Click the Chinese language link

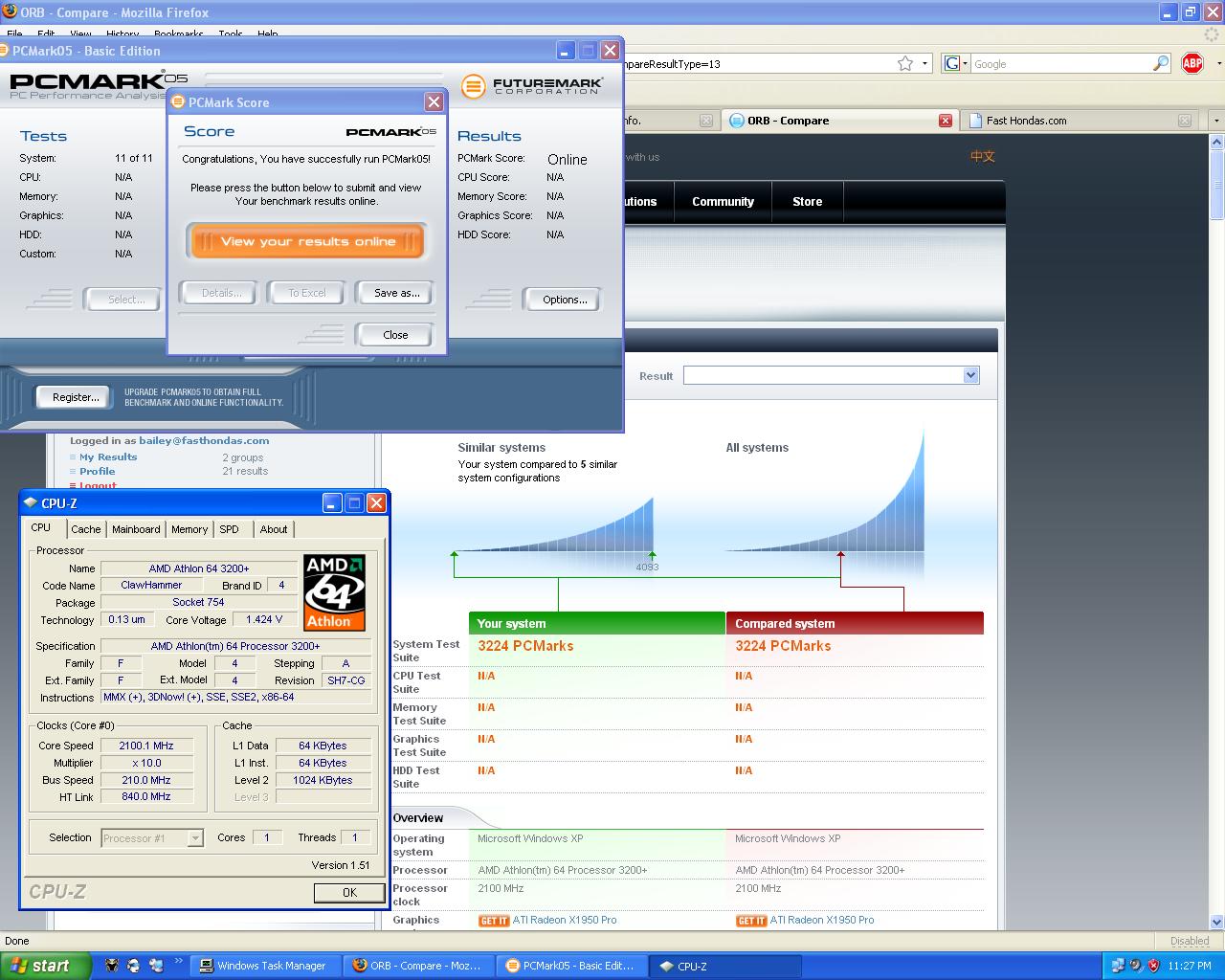983,157
